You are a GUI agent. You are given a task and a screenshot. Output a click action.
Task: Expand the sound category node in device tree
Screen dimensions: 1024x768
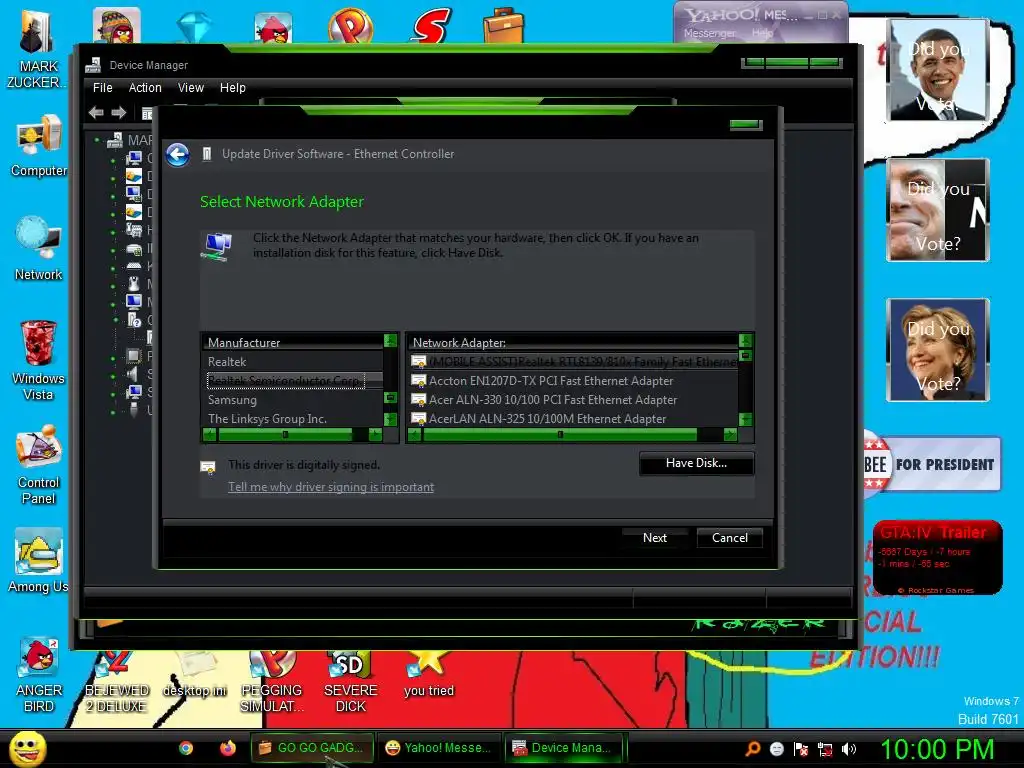pyautogui.click(x=113, y=376)
